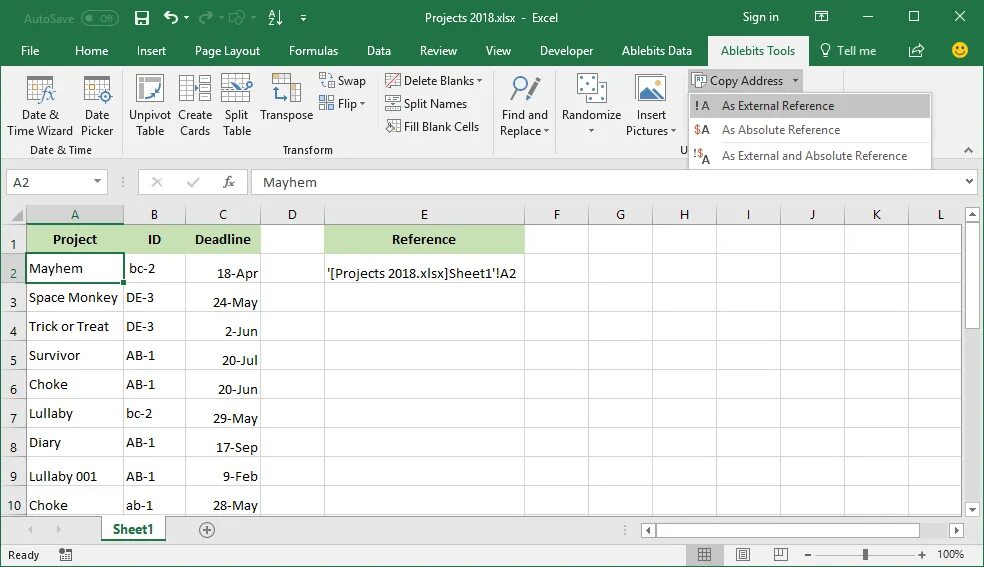Expand the Flip dropdown
The image size is (984, 567).
tap(362, 104)
